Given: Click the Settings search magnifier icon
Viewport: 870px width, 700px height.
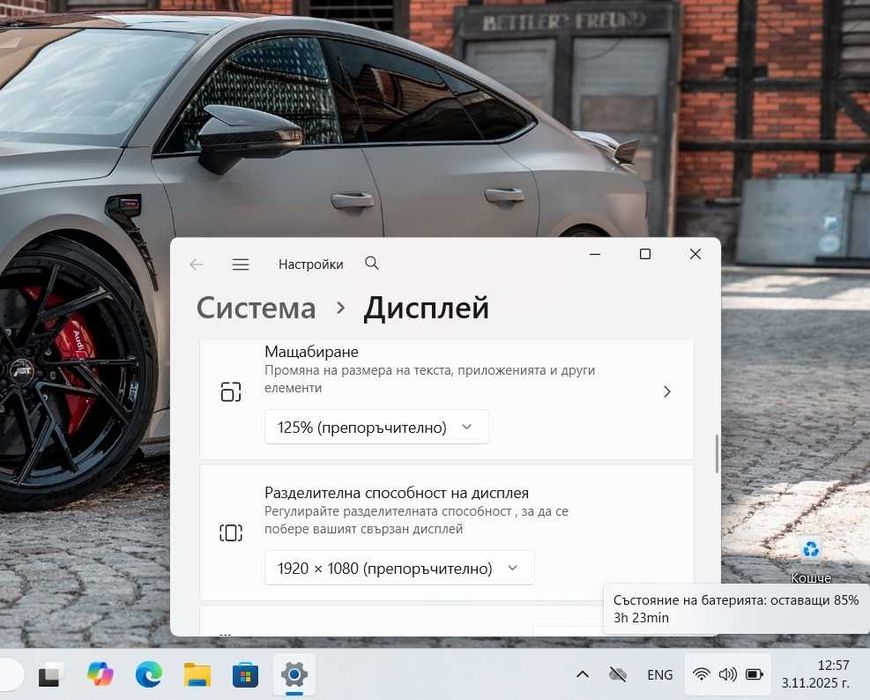Looking at the screenshot, I should [x=372, y=263].
